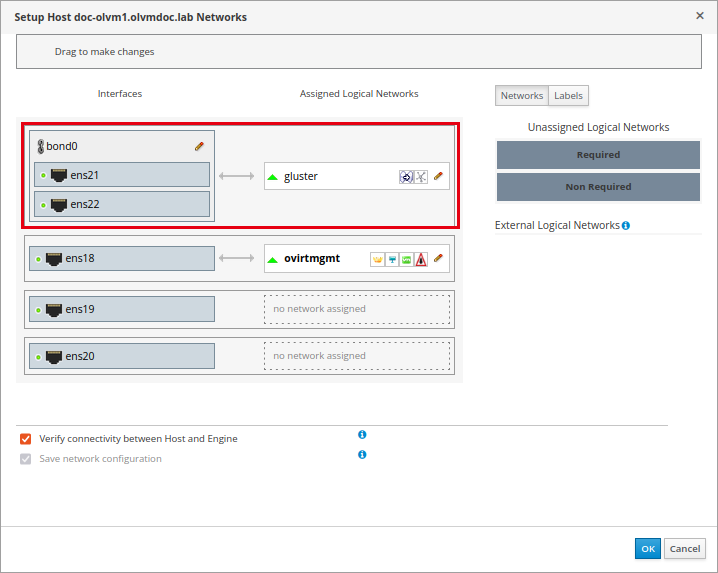This screenshot has width=718, height=573.
Task: Select the ens22 interface row
Action: point(122,204)
